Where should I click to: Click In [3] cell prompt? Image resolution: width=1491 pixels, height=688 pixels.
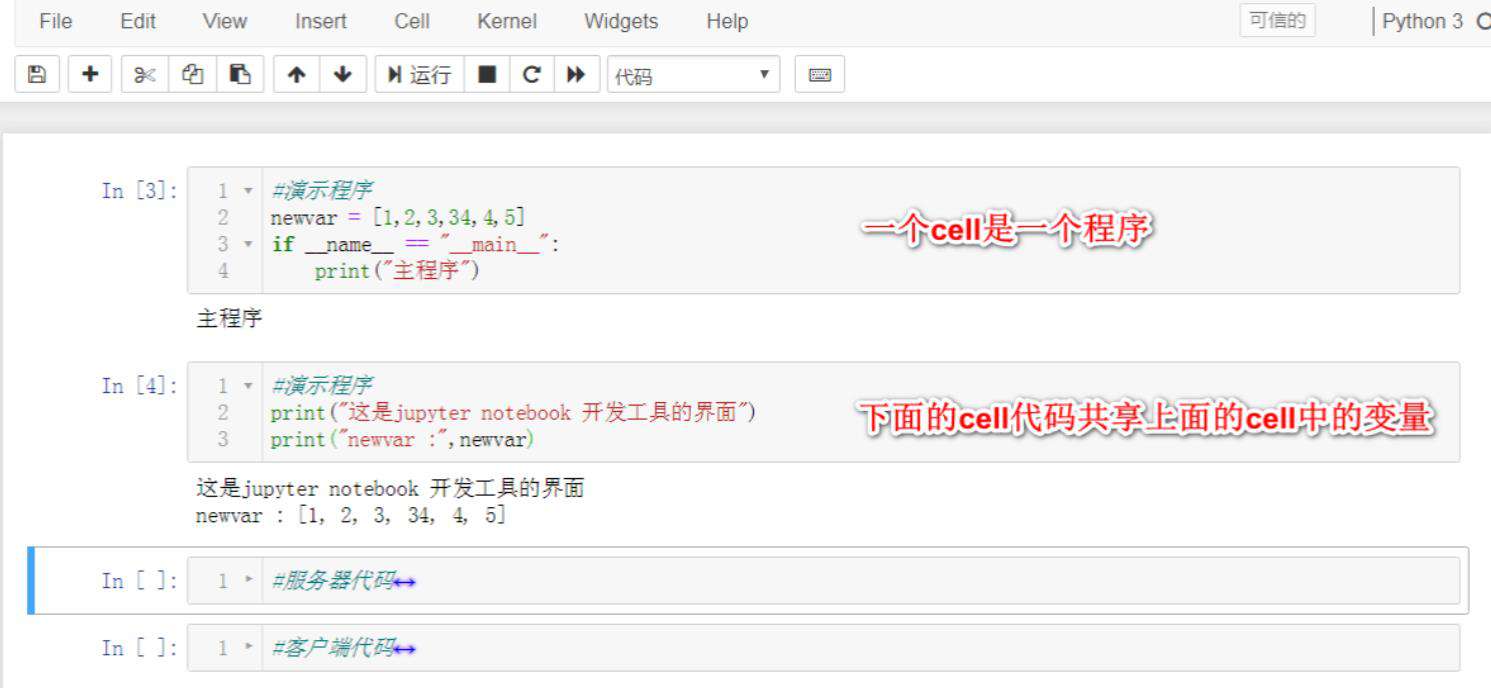point(141,190)
